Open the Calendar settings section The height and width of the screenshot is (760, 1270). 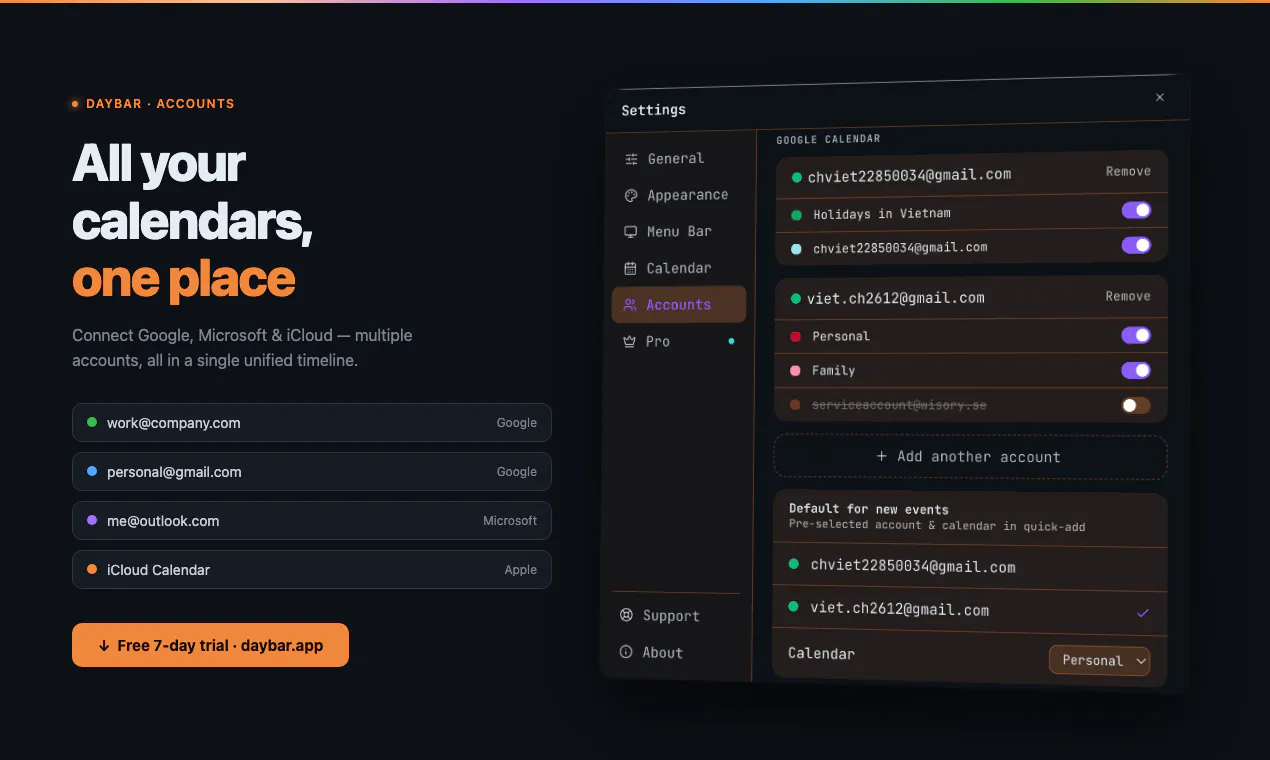click(678, 268)
